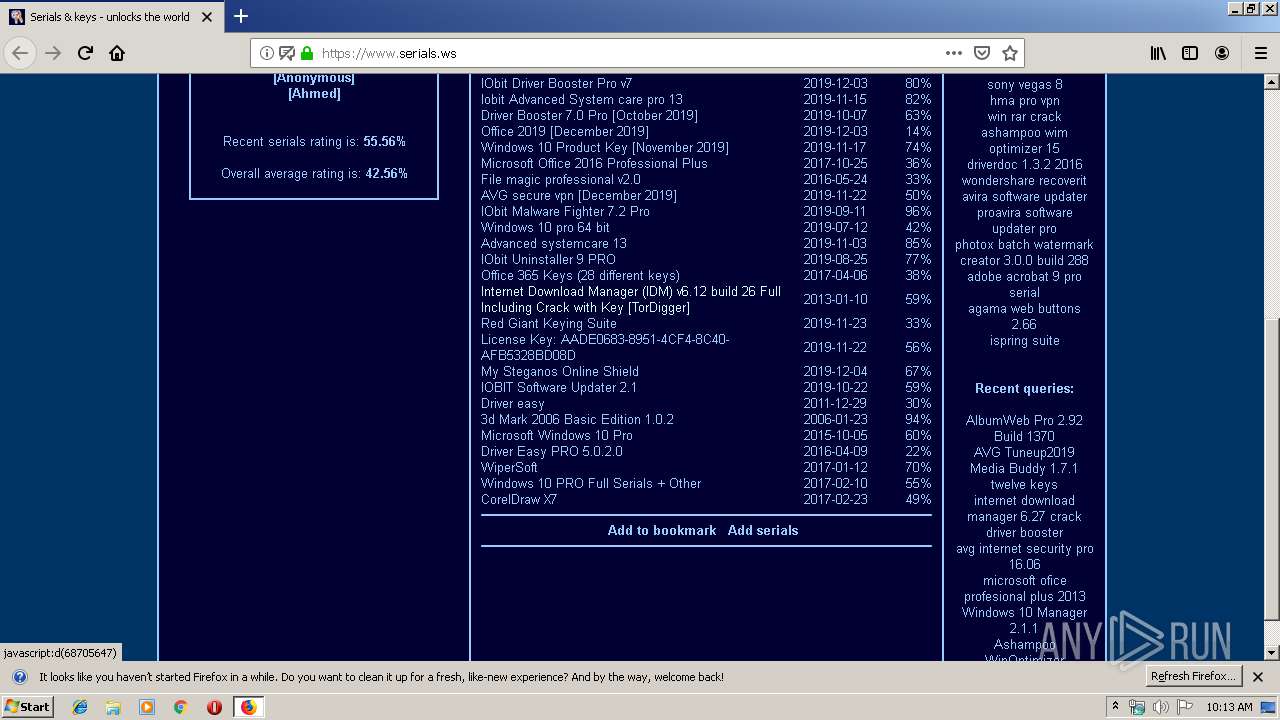Save page to Pocket
The width and height of the screenshot is (1280, 720).
click(x=982, y=53)
